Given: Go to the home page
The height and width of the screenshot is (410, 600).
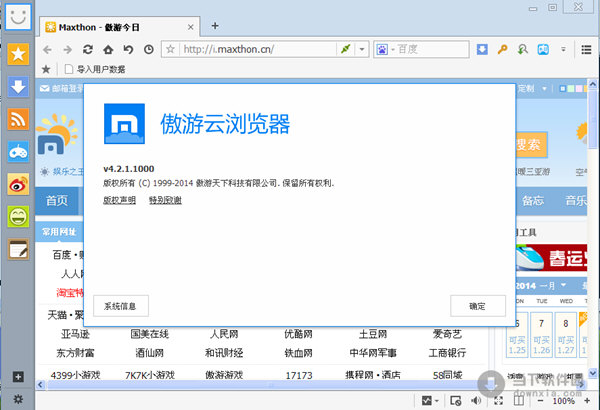Looking at the screenshot, I should [x=108, y=49].
